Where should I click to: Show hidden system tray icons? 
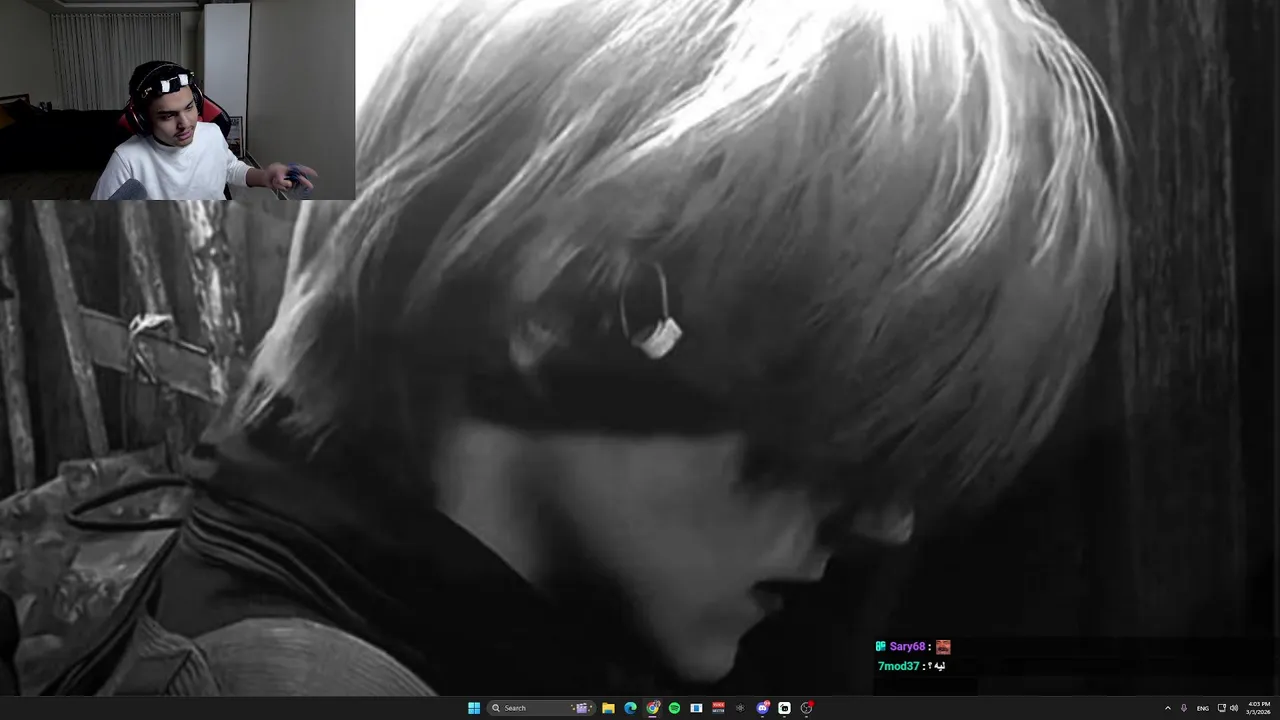point(1168,708)
